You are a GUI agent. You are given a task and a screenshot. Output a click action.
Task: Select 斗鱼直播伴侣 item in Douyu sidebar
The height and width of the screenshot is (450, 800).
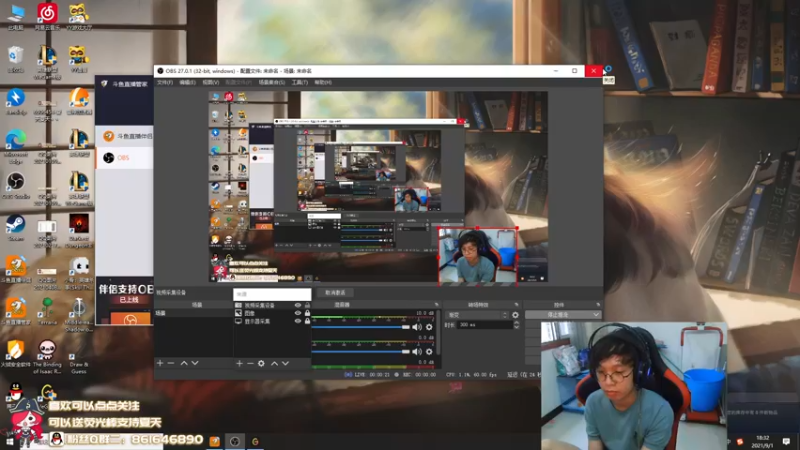[124, 136]
